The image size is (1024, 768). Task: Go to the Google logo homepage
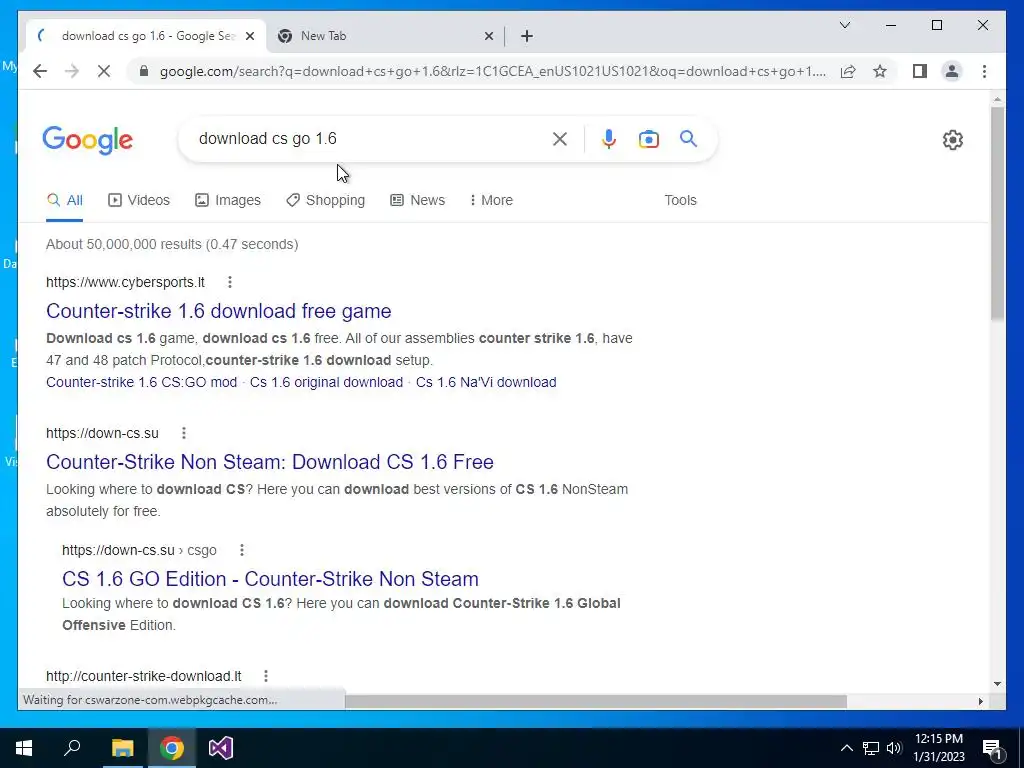[x=88, y=140]
